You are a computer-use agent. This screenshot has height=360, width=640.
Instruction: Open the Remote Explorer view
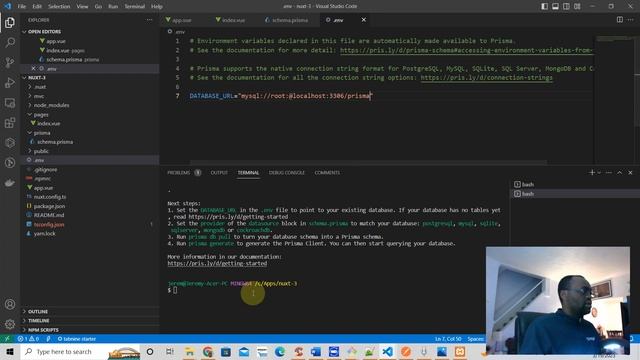[10, 103]
